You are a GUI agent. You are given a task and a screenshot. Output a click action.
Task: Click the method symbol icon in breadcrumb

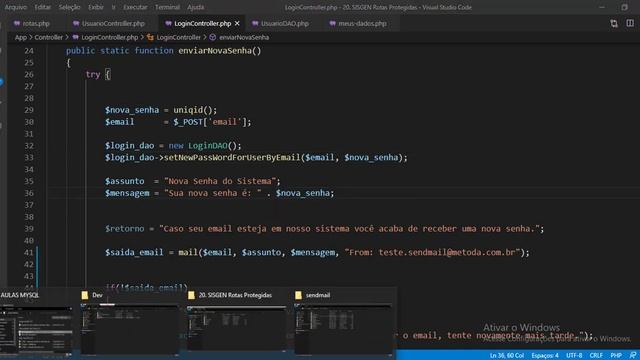(x=213, y=37)
